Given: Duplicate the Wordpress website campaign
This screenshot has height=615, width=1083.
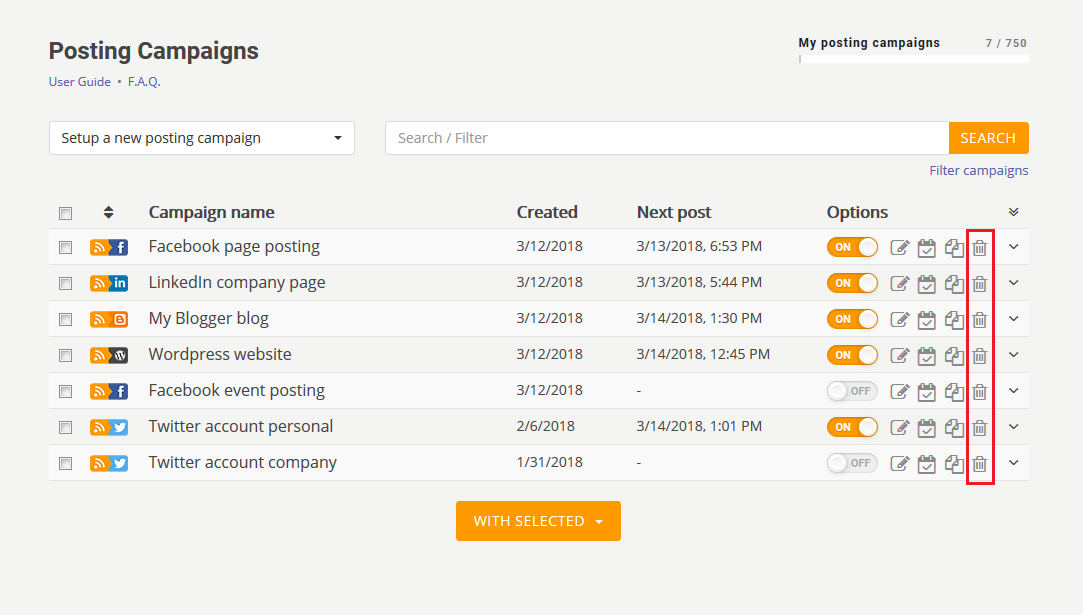Looking at the screenshot, I should click(954, 355).
